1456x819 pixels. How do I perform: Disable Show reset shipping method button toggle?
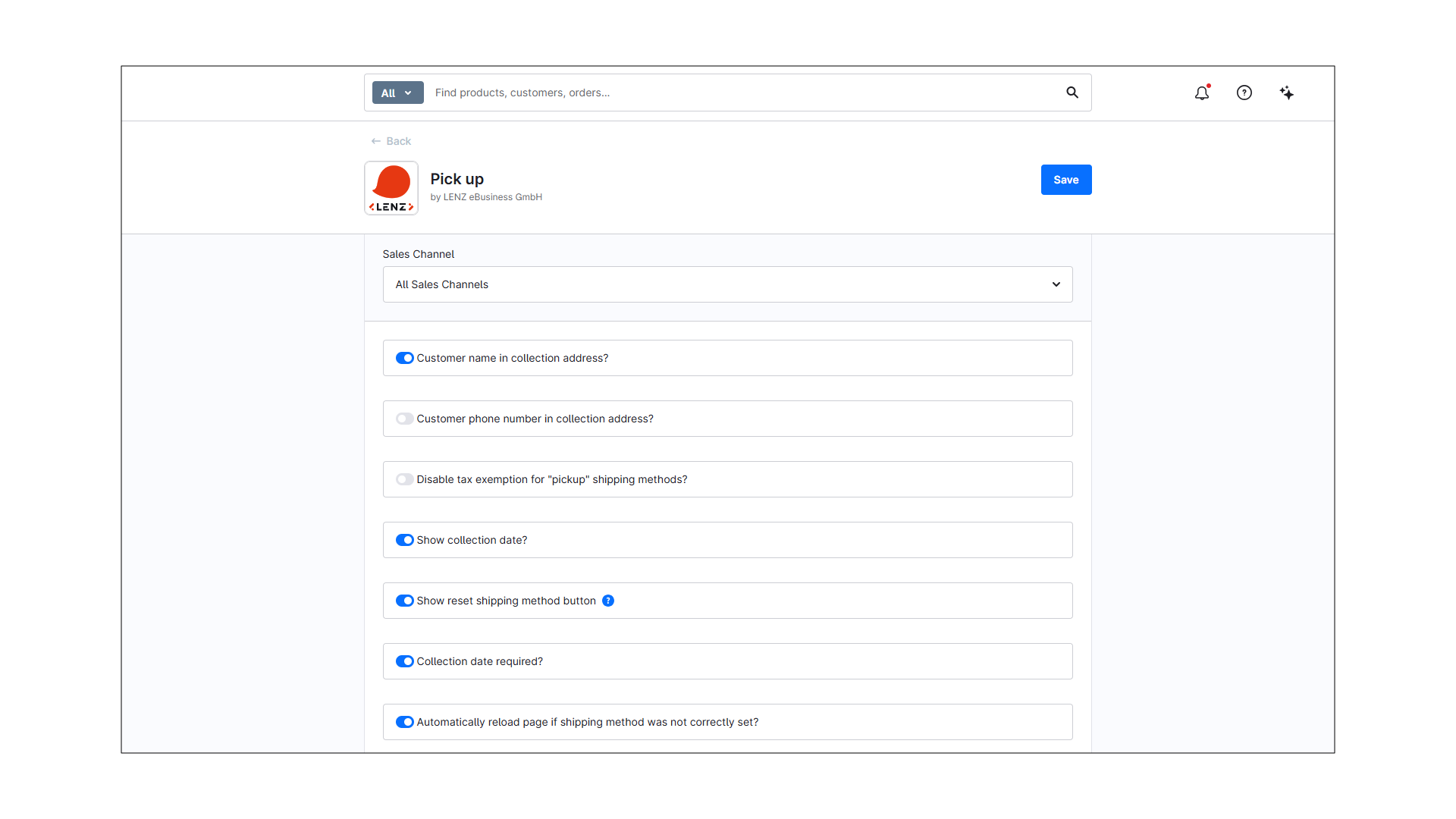pos(405,601)
